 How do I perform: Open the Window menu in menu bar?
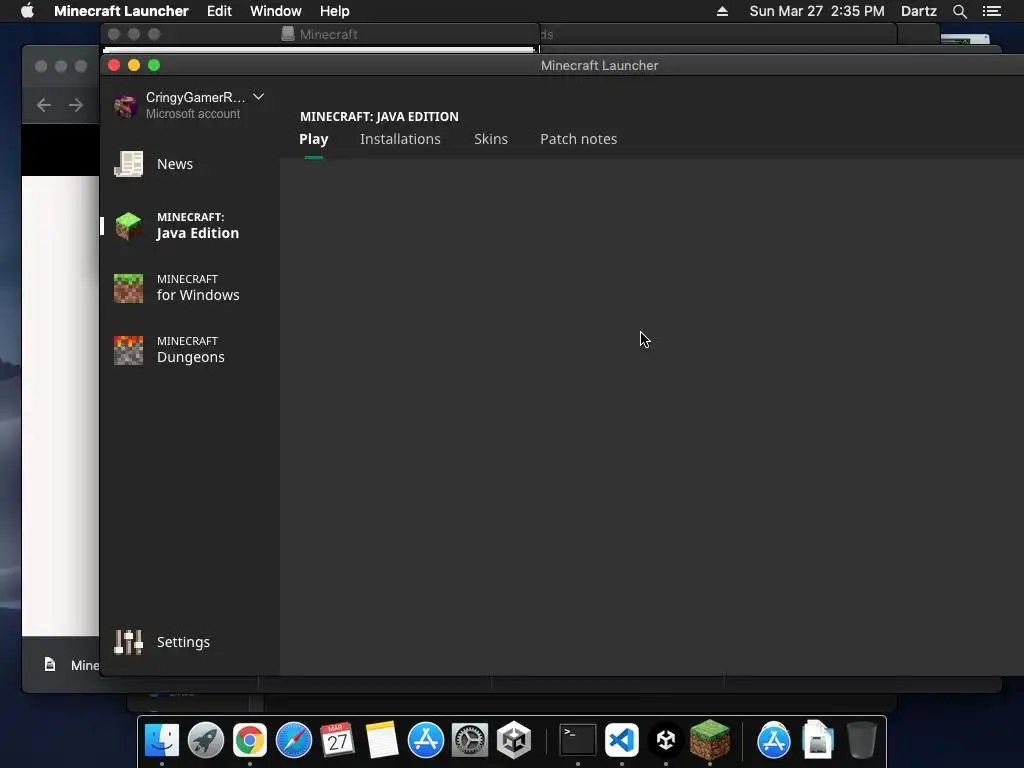pyautogui.click(x=276, y=11)
